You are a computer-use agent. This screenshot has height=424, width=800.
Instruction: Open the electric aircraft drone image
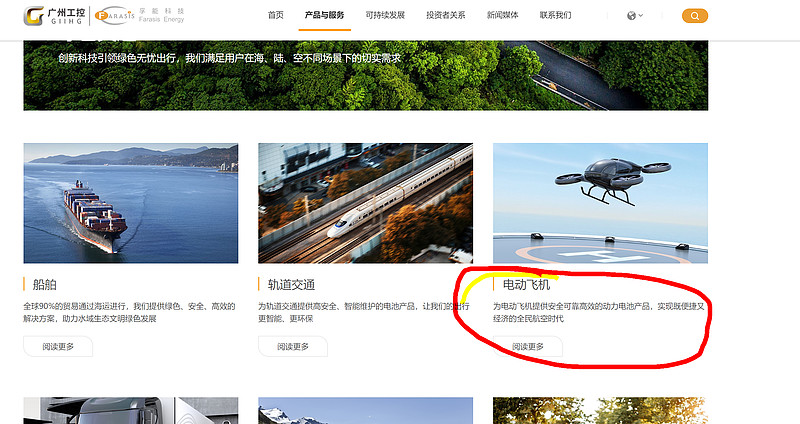pyautogui.click(x=601, y=203)
